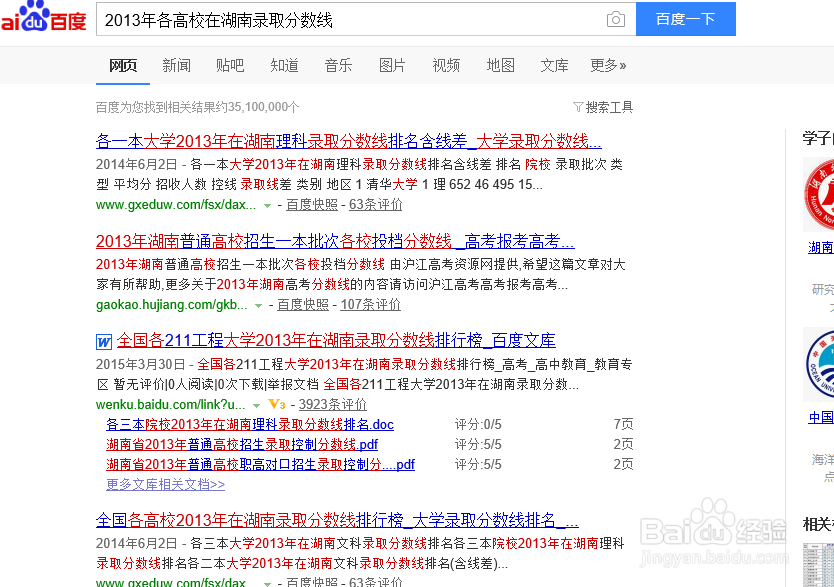
Task: Click the blue ocean university emblem thumbnail
Action: point(819,365)
